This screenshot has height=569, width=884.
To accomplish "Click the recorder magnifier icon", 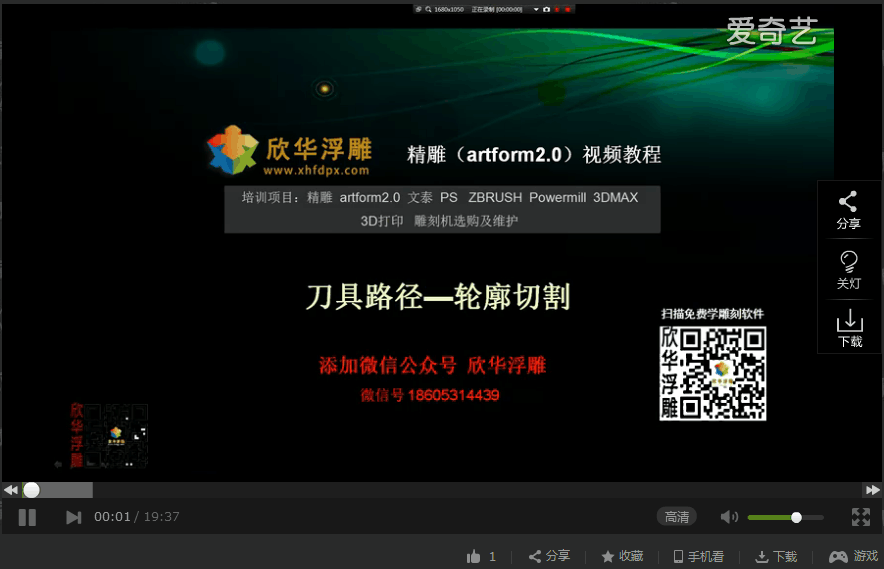I will pos(428,10).
